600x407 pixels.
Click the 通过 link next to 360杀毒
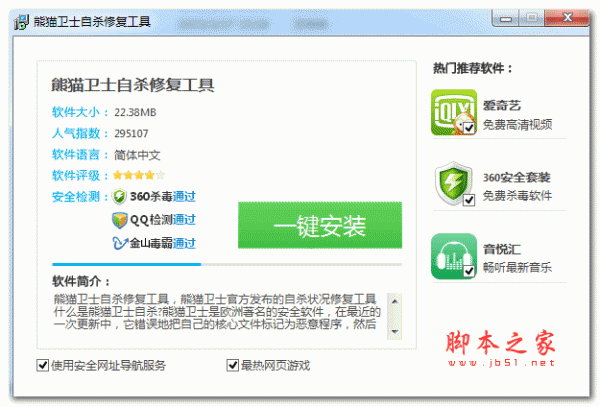coord(184,197)
